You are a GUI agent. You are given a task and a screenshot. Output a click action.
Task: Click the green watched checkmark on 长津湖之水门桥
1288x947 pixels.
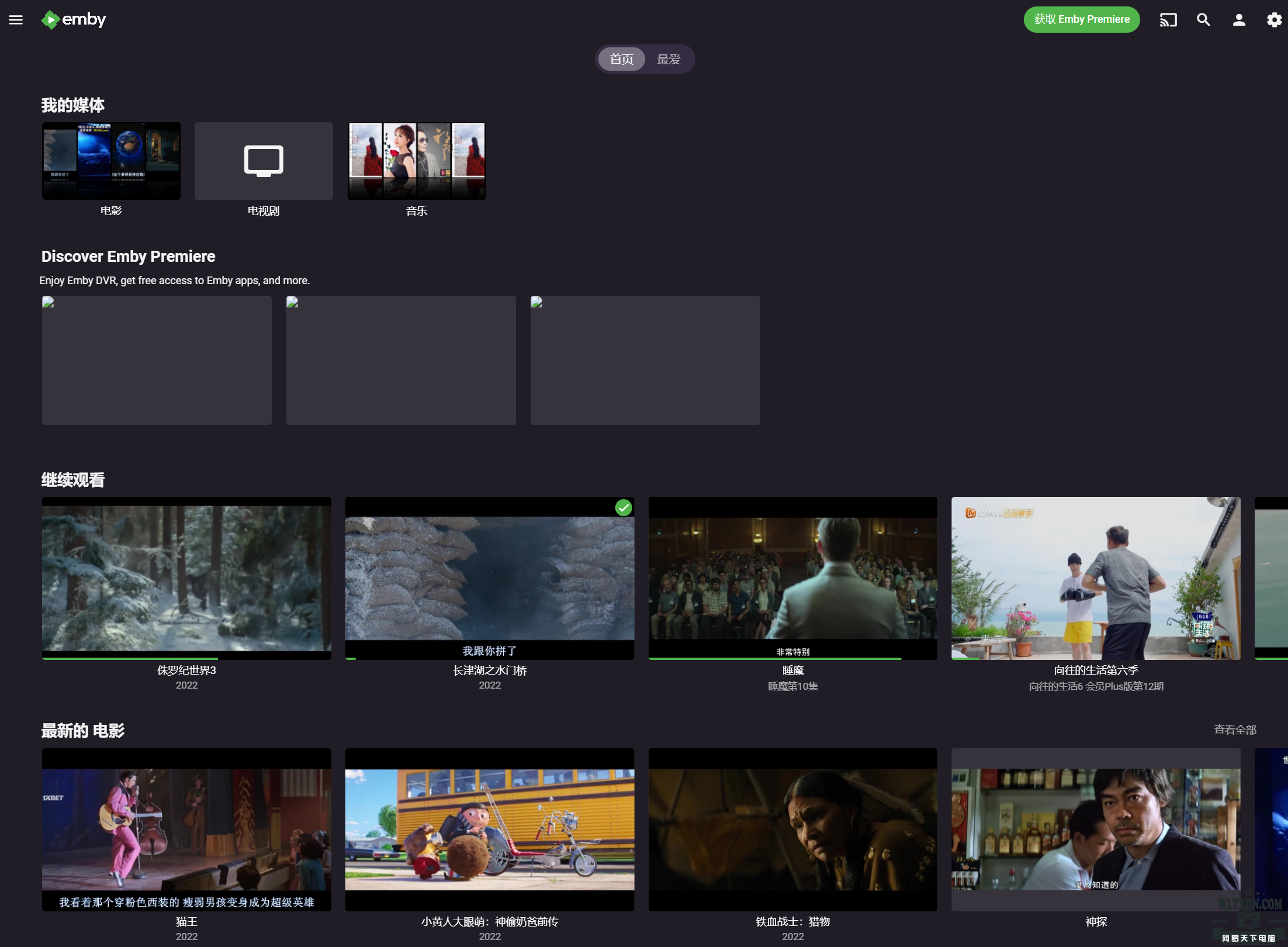624,508
